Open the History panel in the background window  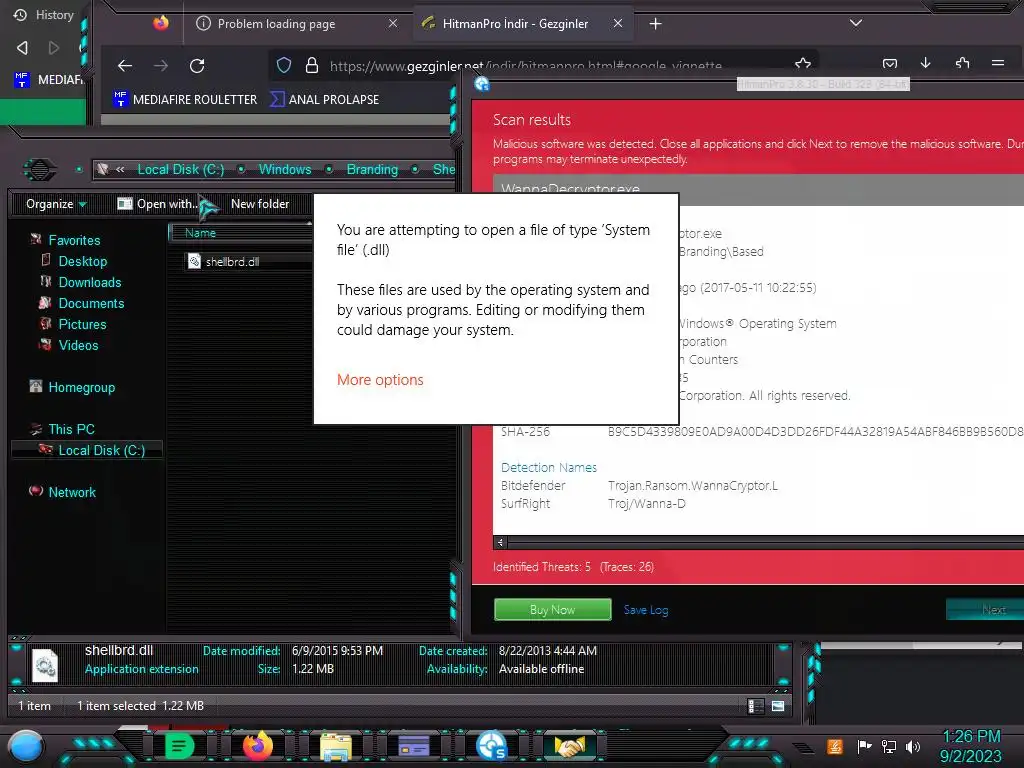tap(44, 14)
